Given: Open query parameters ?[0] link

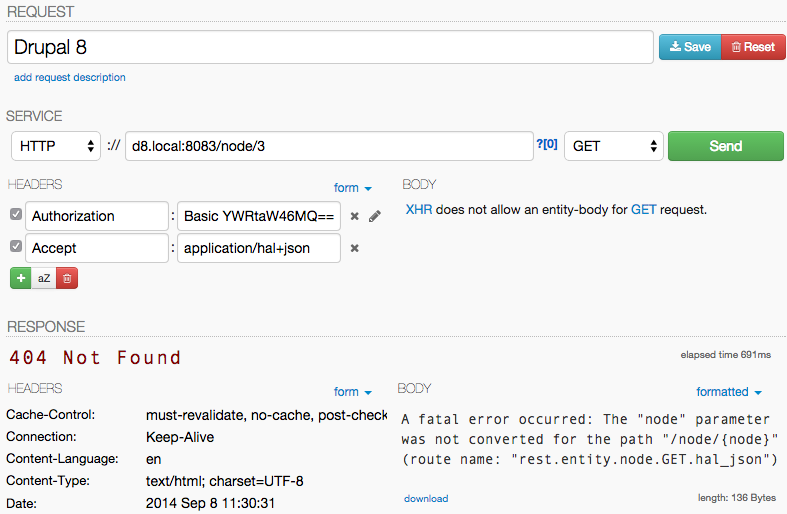Looking at the screenshot, I should click(x=547, y=145).
